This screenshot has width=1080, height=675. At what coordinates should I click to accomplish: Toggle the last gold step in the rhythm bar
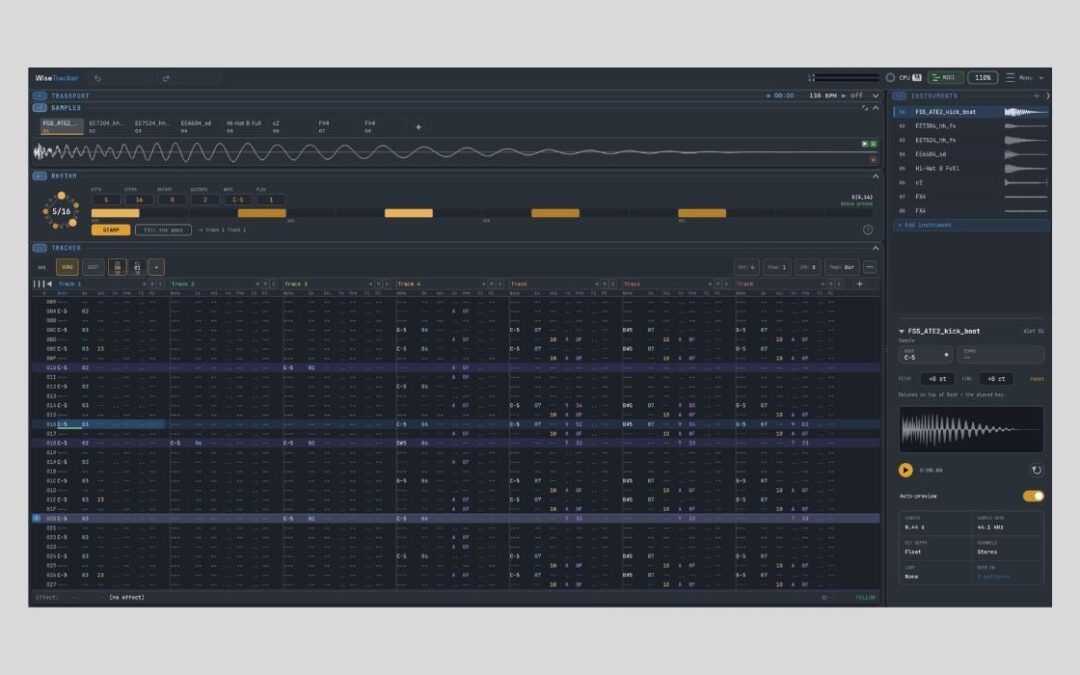[x=702, y=214]
